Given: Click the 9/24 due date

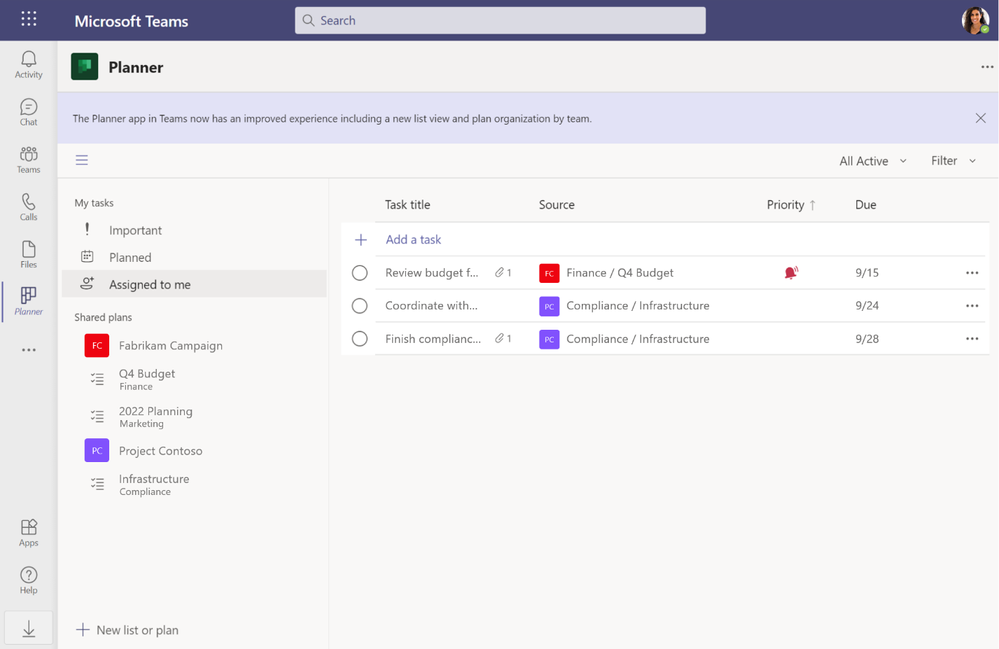Looking at the screenshot, I should point(866,306).
